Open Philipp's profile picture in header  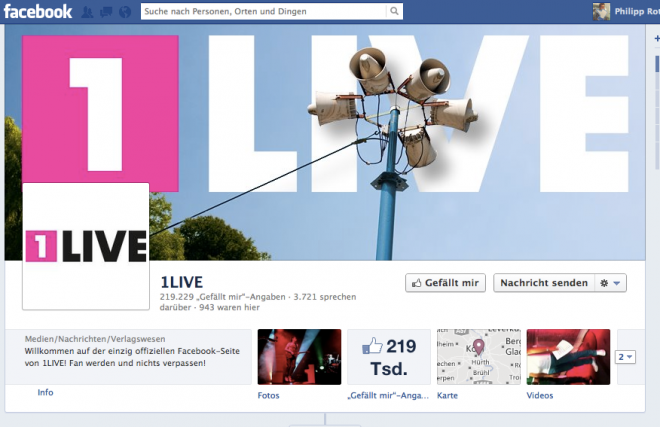pyautogui.click(x=601, y=11)
